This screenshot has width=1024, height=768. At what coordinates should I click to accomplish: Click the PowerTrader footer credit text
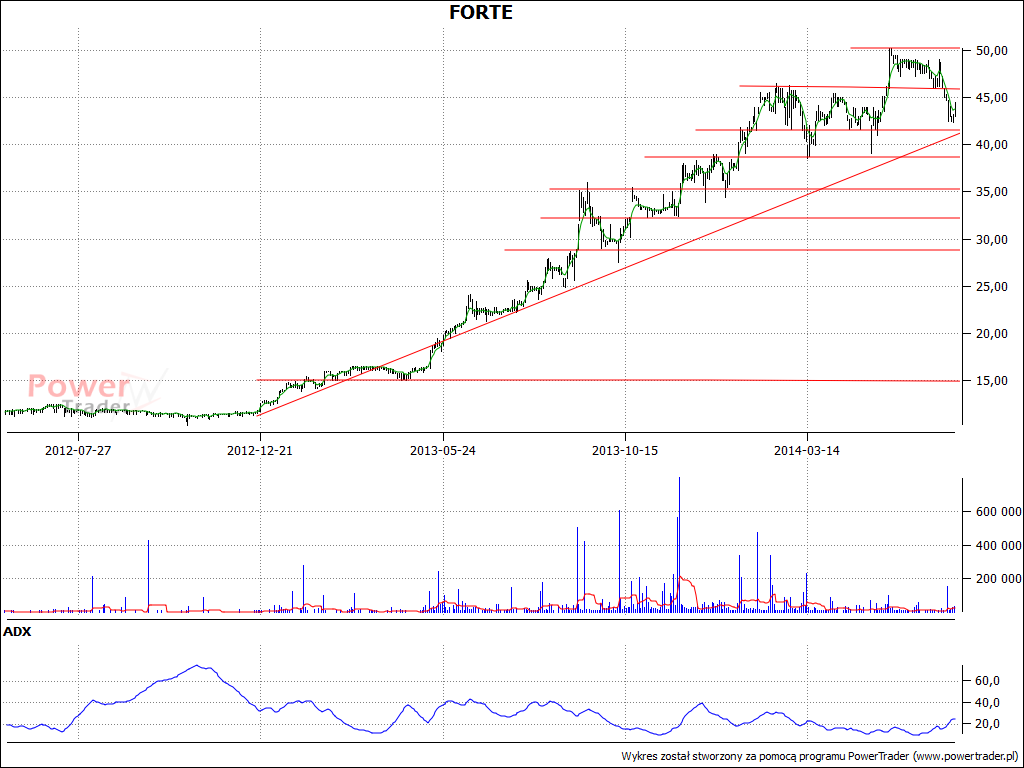pos(820,756)
